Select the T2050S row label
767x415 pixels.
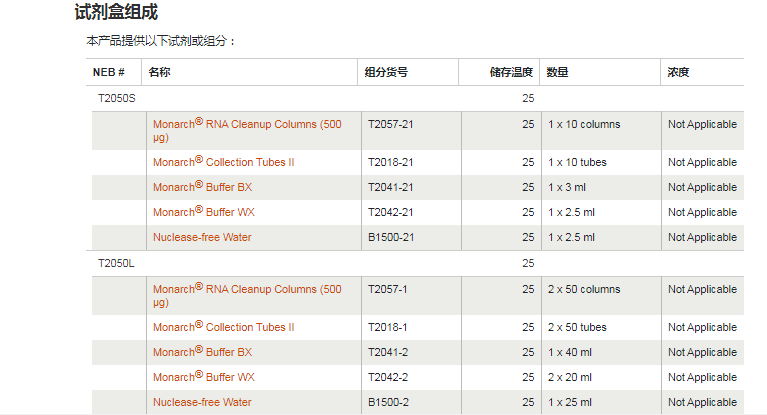point(116,99)
